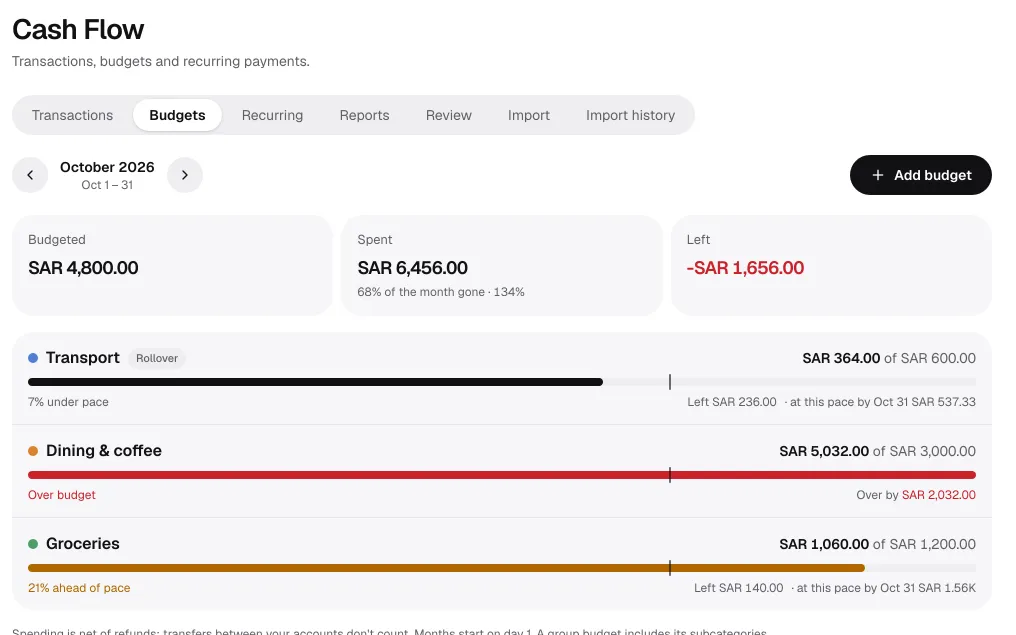Click the green Groceries category dot
The image size is (1016, 635).
tap(33, 544)
